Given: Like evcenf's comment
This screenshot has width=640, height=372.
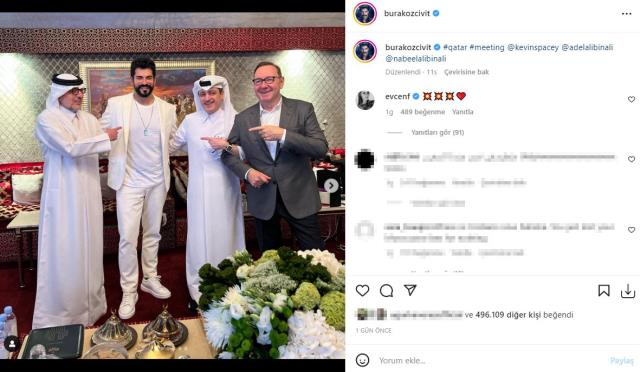Looking at the screenshot, I should (x=631, y=99).
